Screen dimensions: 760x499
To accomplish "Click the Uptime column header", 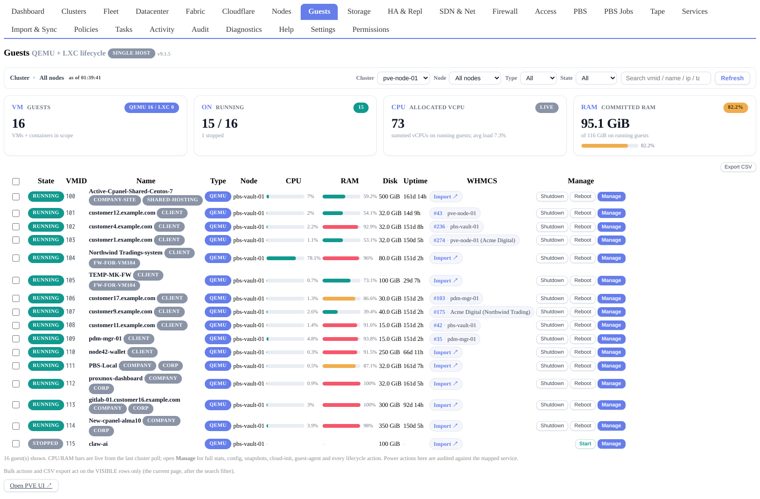I will (415, 181).
